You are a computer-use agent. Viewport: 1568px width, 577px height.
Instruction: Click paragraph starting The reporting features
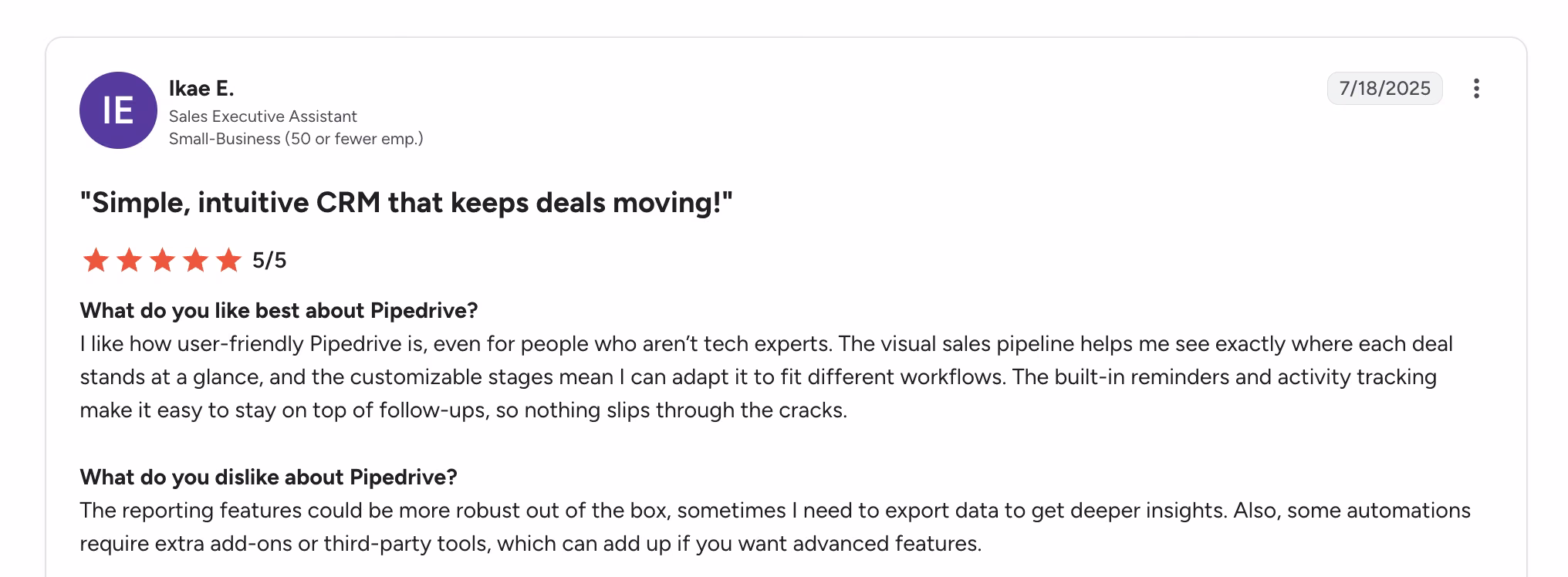(776, 527)
